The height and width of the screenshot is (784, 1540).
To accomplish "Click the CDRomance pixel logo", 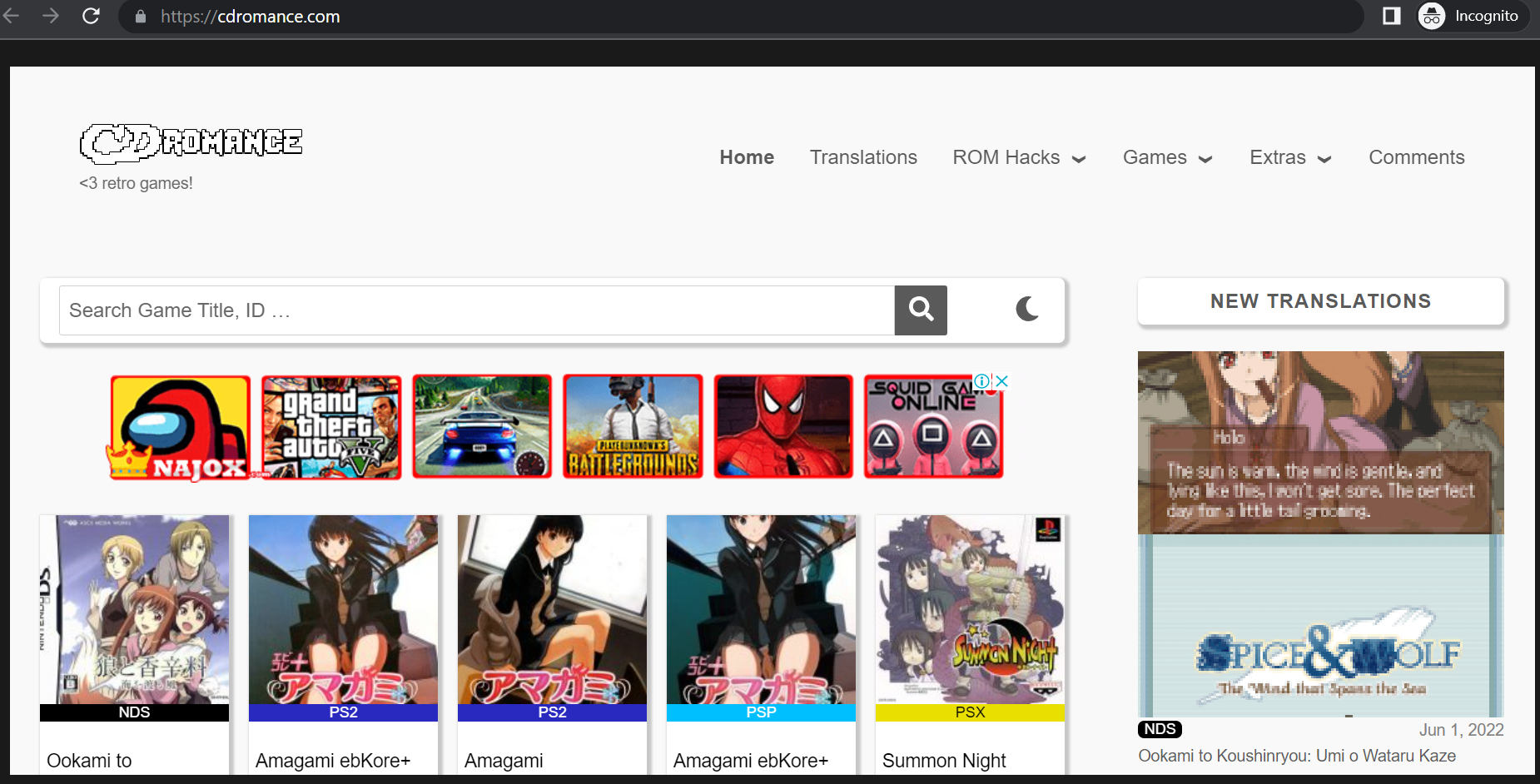I will coord(191,143).
